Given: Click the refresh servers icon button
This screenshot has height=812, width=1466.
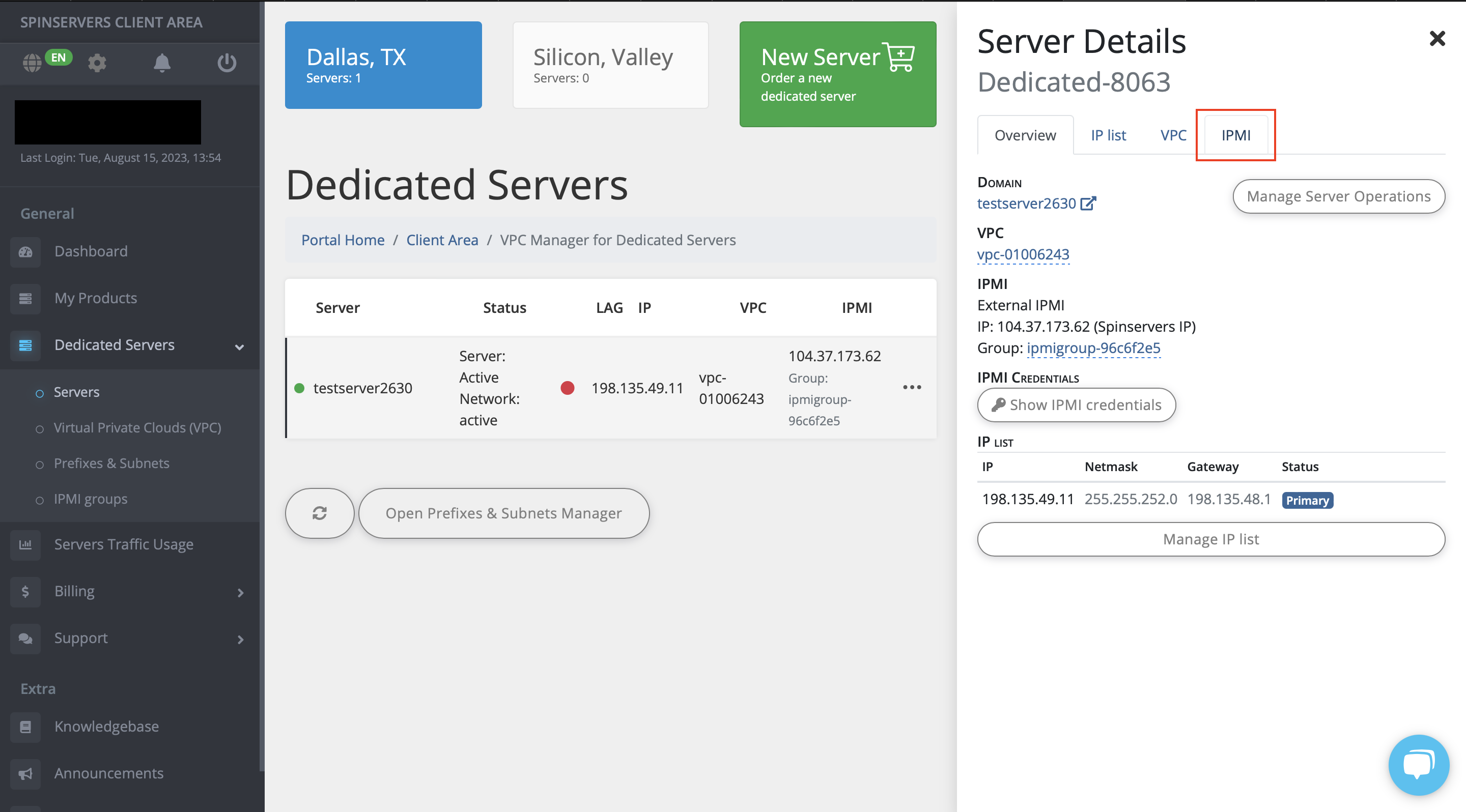Looking at the screenshot, I should tap(319, 513).
